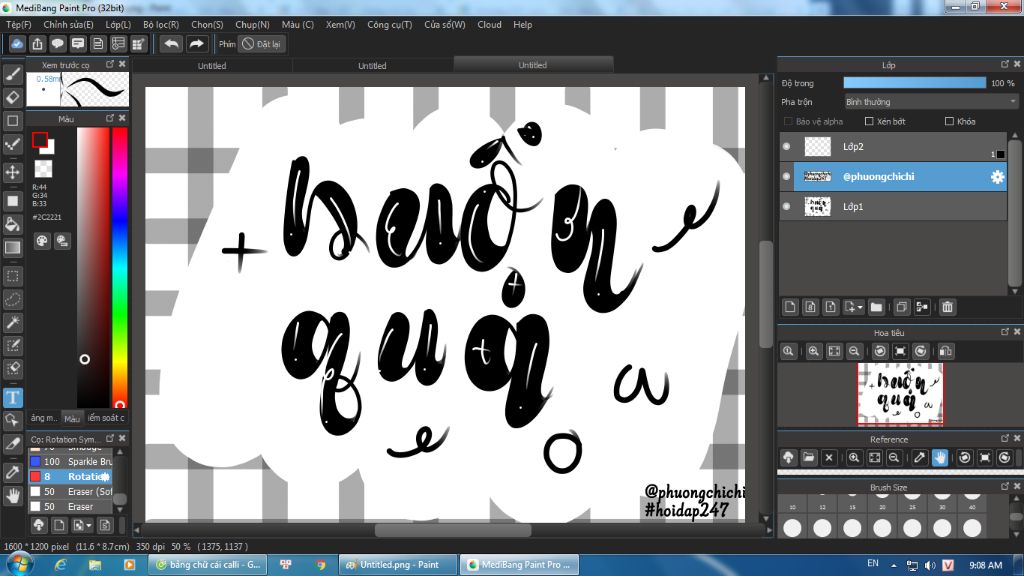
Task: Open the Cloud menu
Action: pyautogui.click(x=489, y=25)
